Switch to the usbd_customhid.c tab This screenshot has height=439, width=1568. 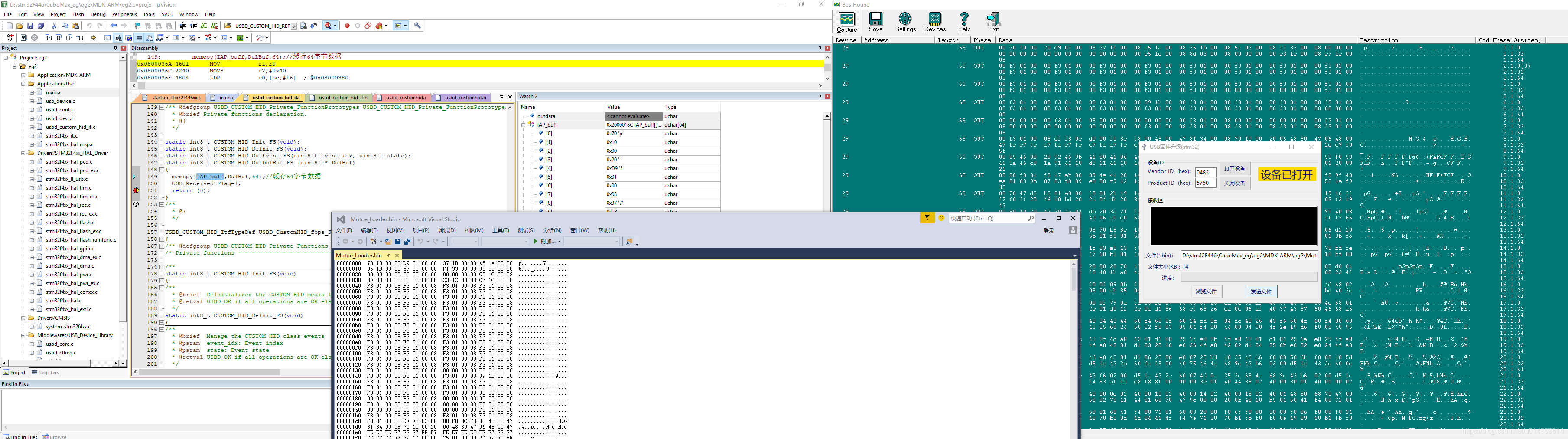click(403, 98)
